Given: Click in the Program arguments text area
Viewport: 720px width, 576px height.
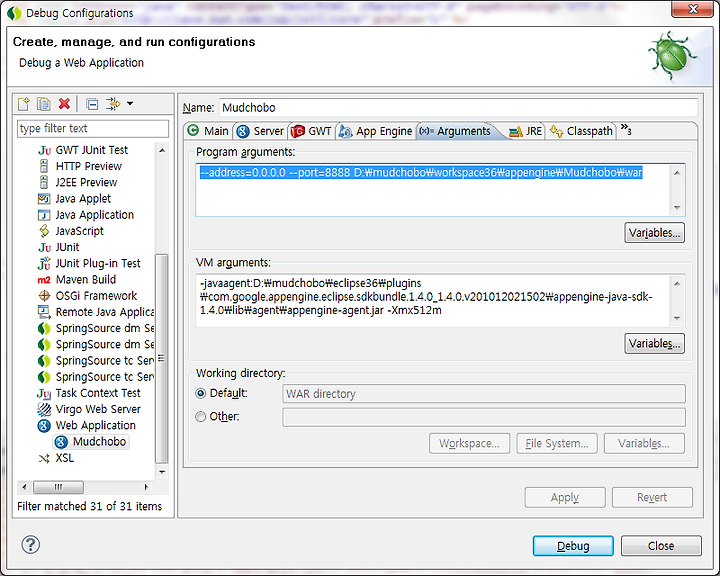Looking at the screenshot, I should click(432, 190).
